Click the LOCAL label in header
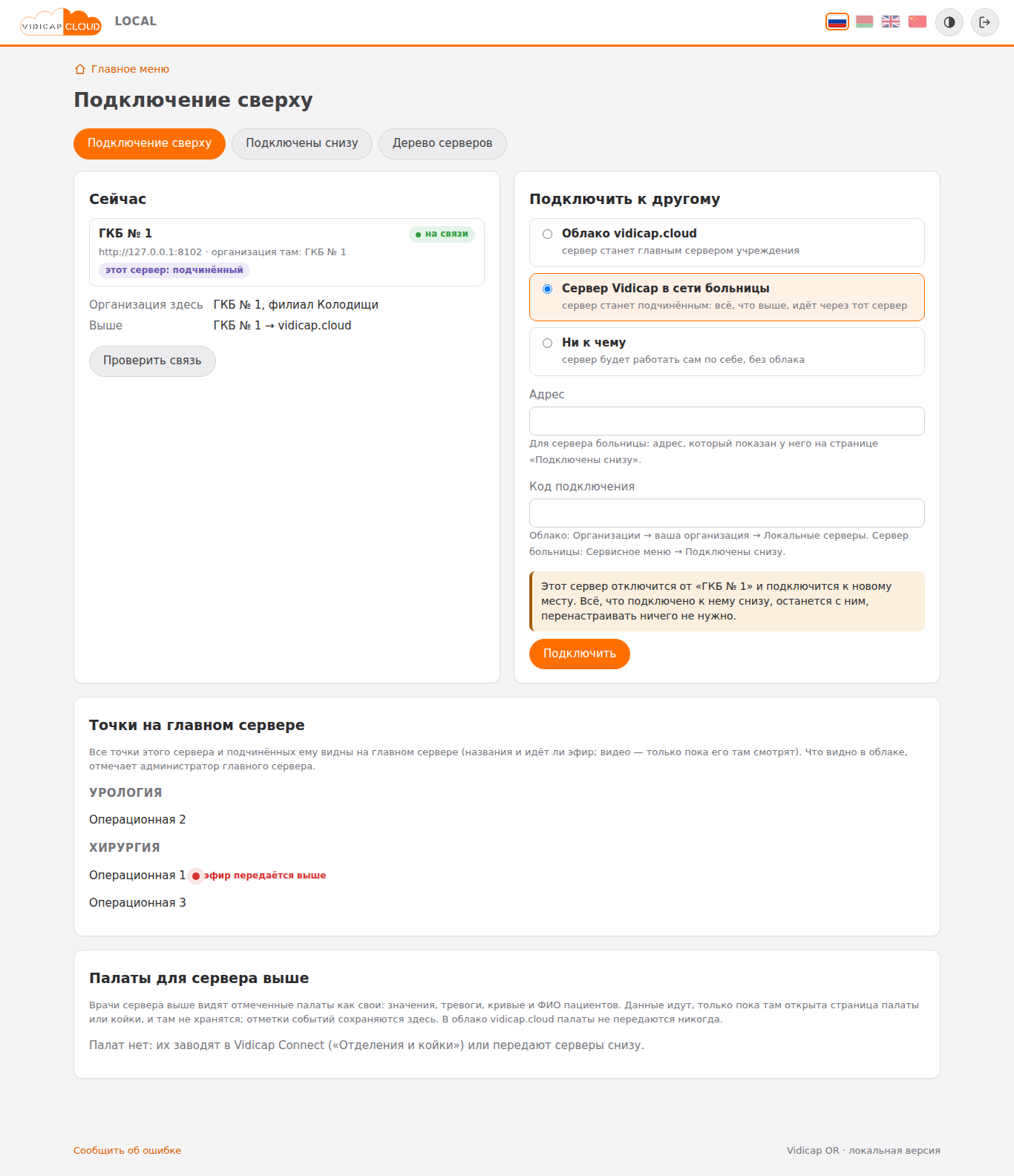This screenshot has height=1176, width=1014. pos(136,22)
